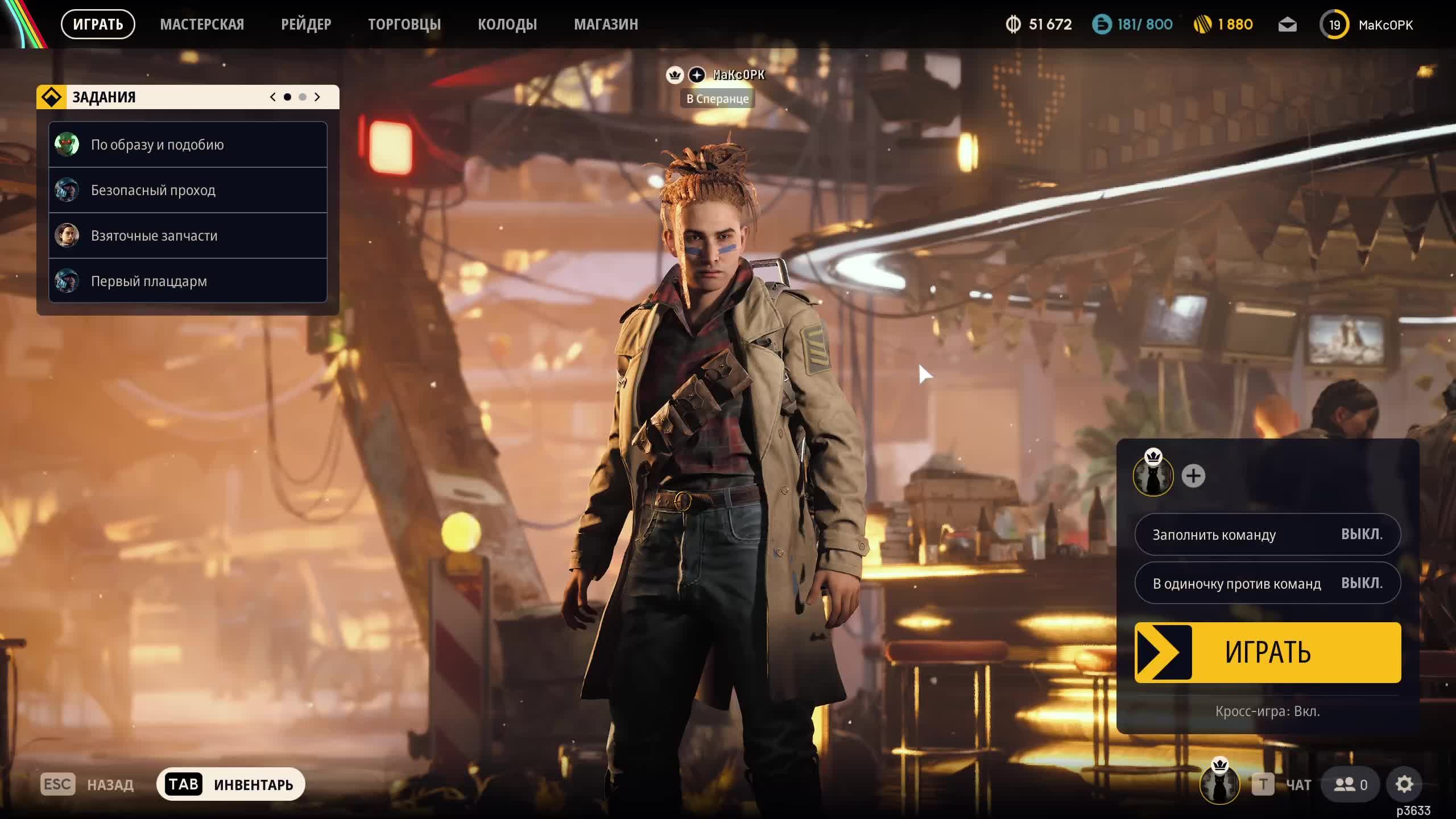Toggle Заполнить команду setting
Viewport: 1456px width, 819px height.
[1267, 535]
